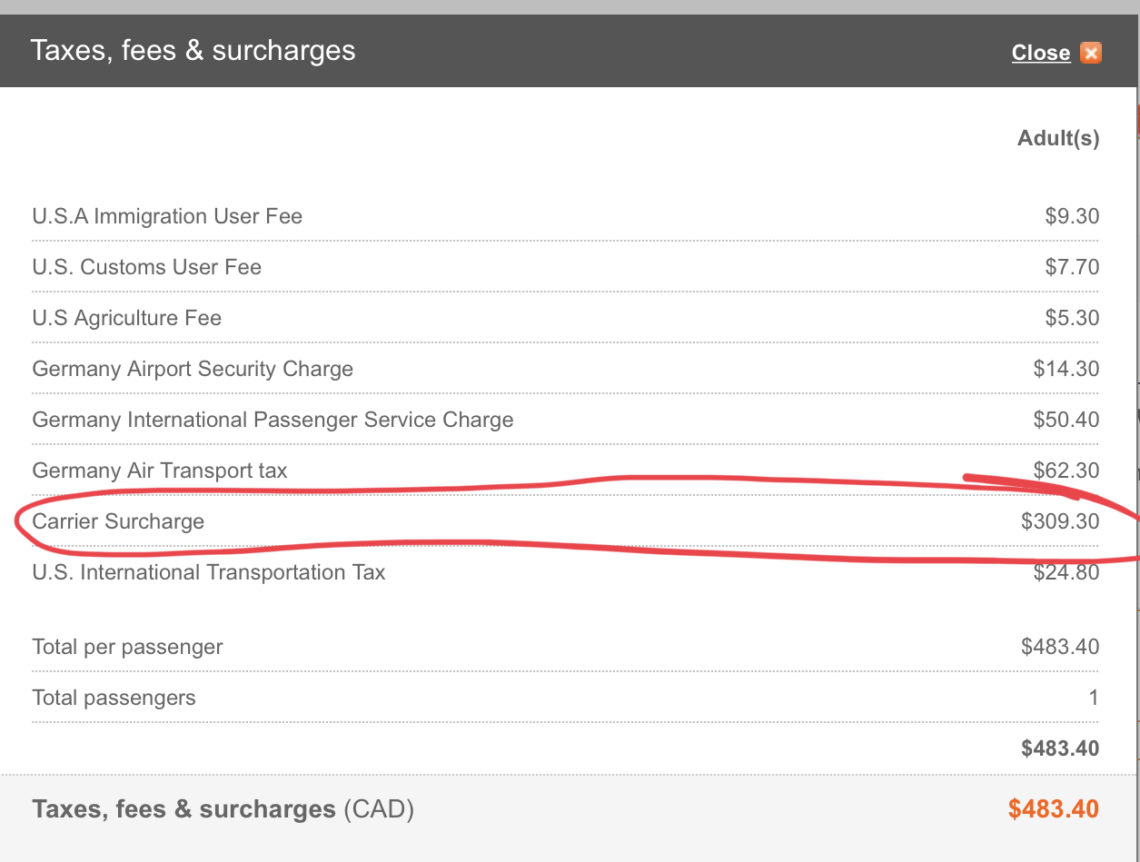The image size is (1140, 862).
Task: Click the Adult(s) column header
Action: point(1057,138)
